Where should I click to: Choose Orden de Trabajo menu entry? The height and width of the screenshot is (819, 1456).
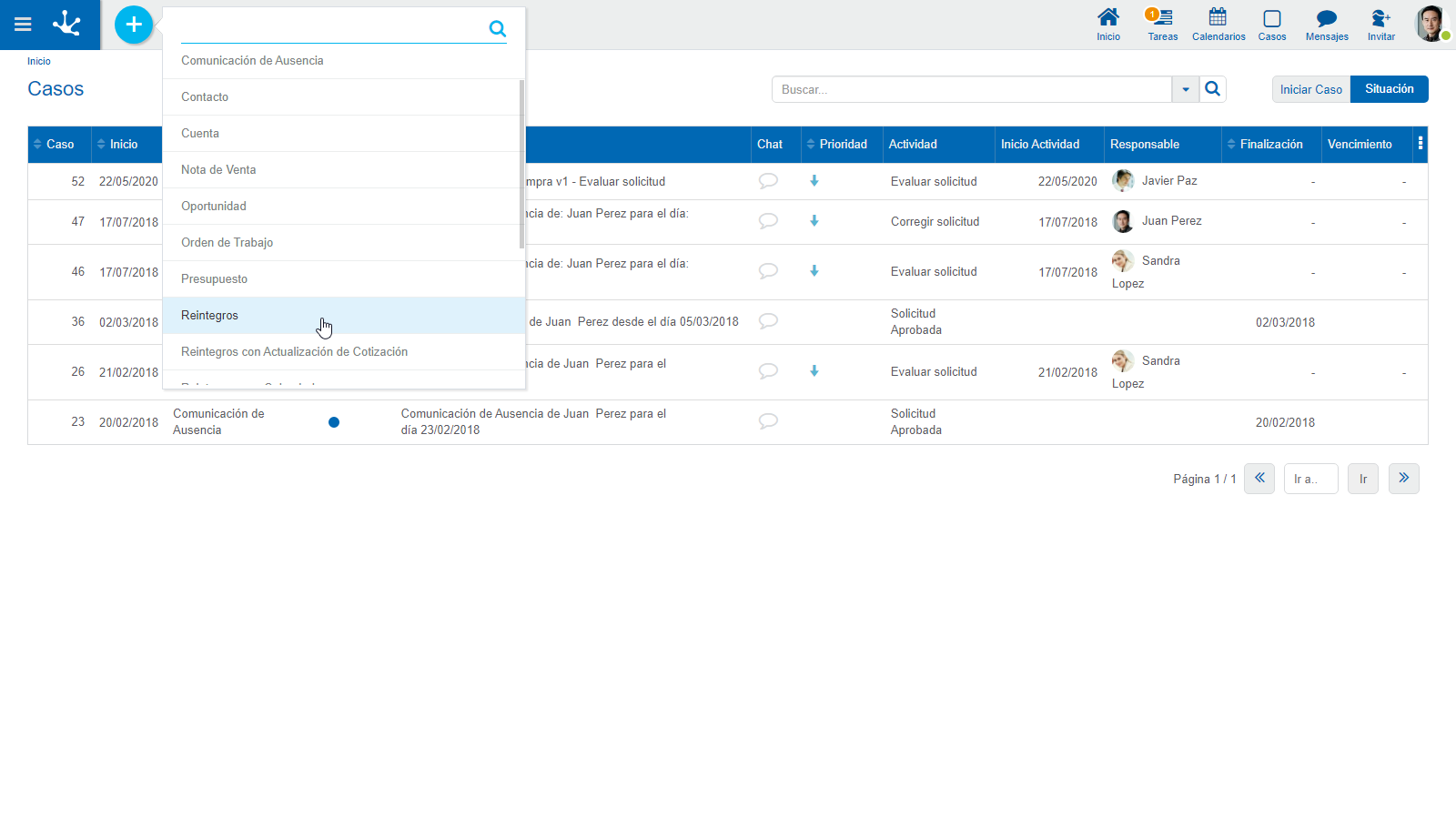click(x=227, y=243)
